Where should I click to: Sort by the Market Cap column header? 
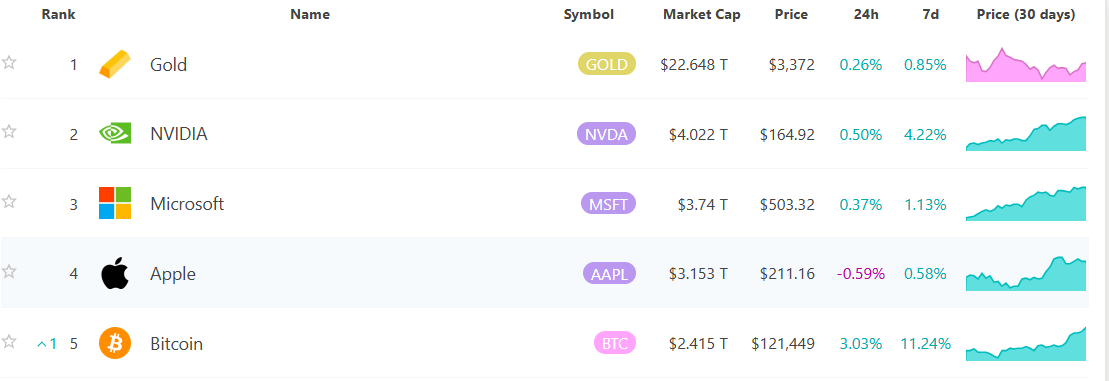[702, 14]
